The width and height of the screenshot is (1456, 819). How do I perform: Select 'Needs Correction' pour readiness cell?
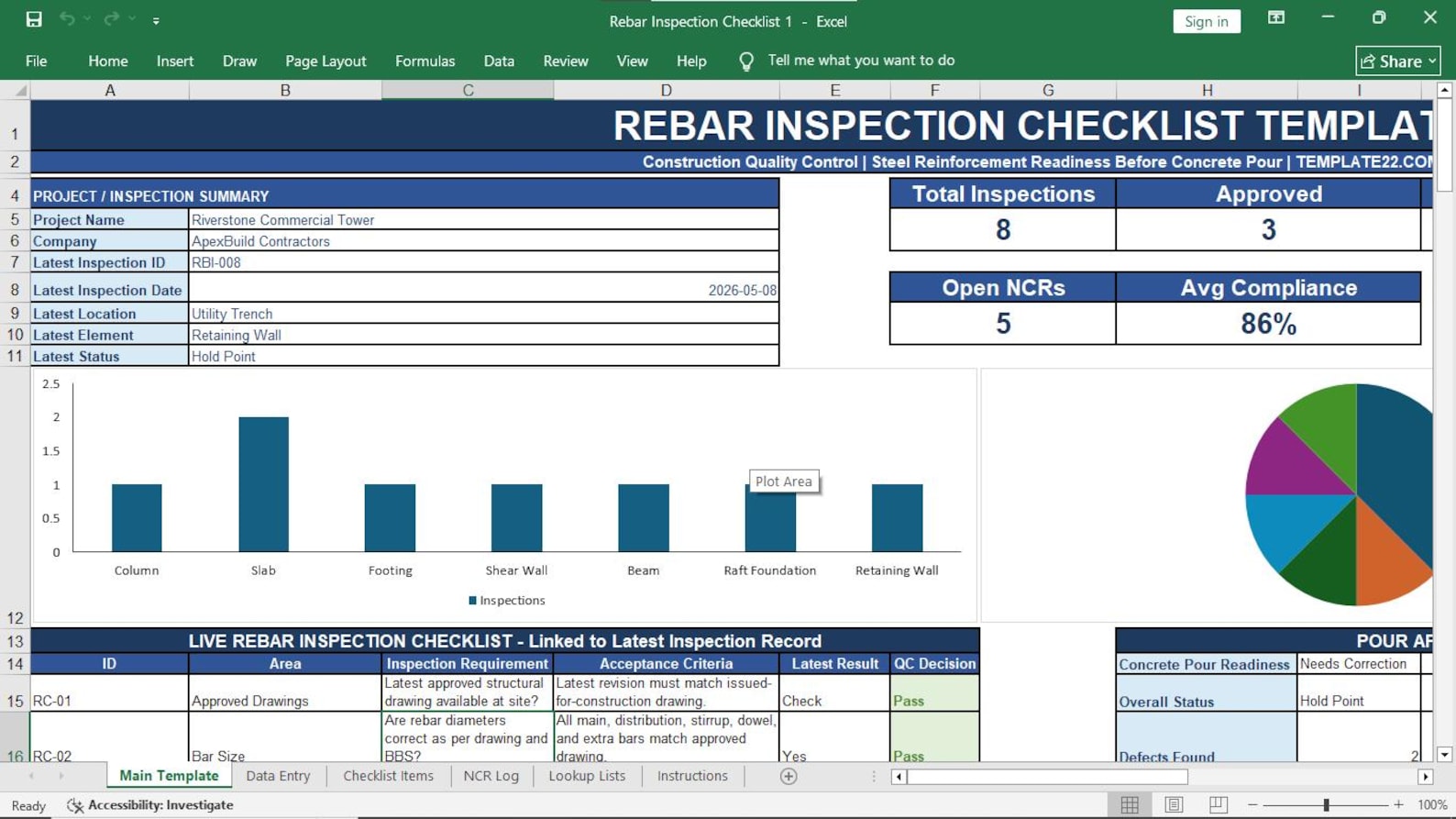[1359, 664]
